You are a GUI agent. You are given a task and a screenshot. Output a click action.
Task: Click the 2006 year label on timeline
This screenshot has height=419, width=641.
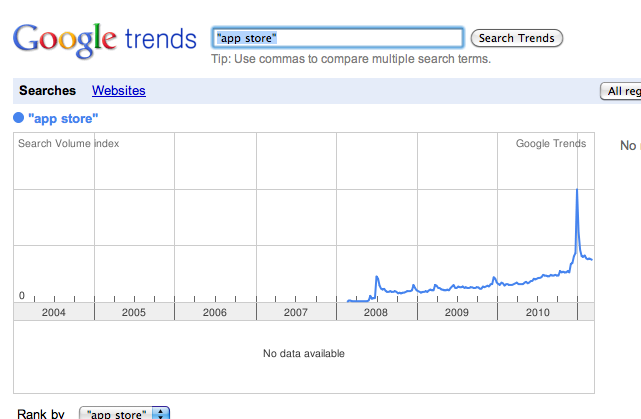[215, 312]
